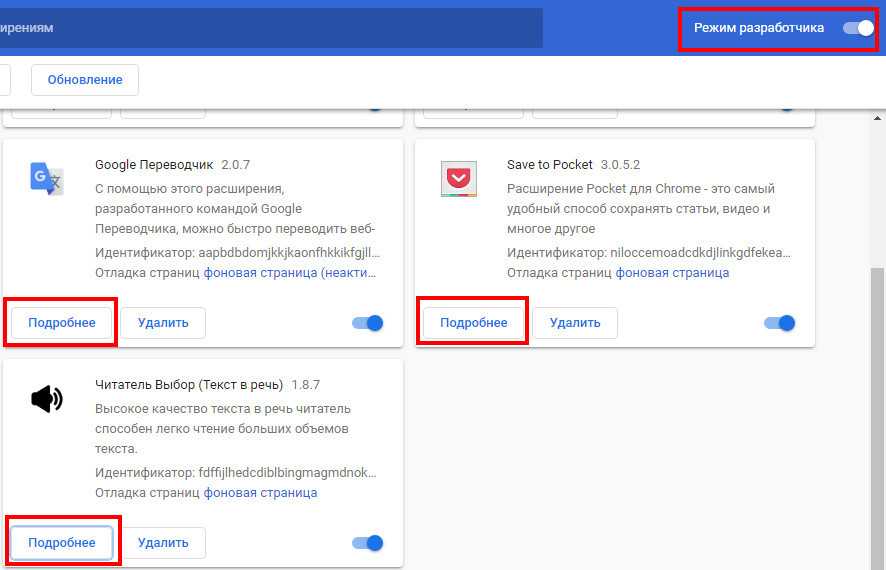Screen dimensions: 886x570
Task: Click the Pocket extension icon
Action: tap(458, 179)
